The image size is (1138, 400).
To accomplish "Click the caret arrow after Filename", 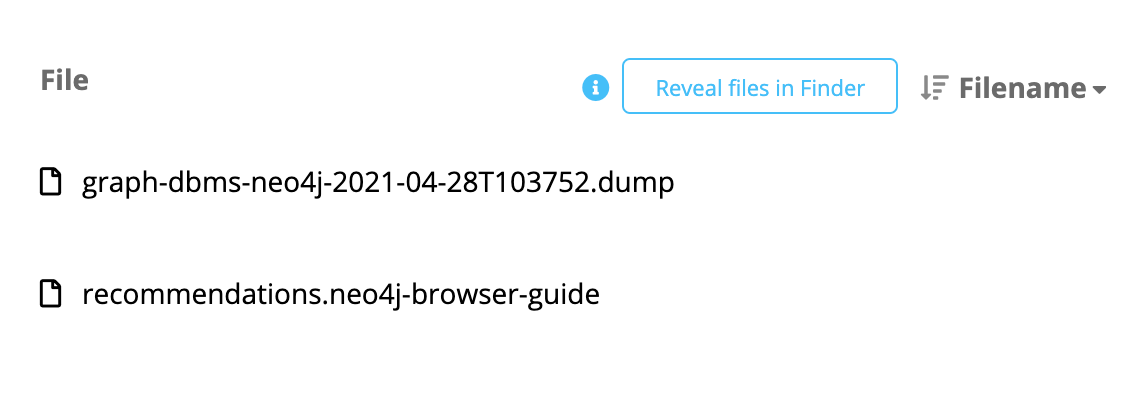I will [x=1100, y=89].
